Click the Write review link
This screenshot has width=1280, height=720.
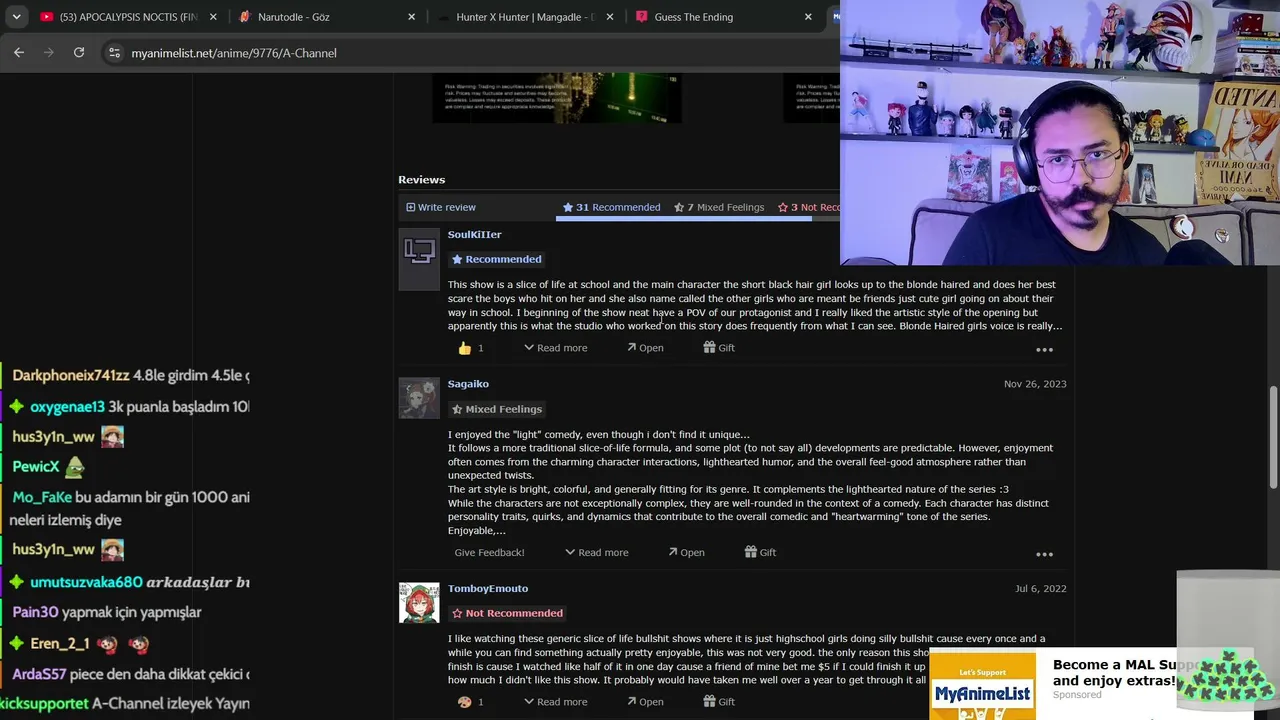(x=441, y=207)
